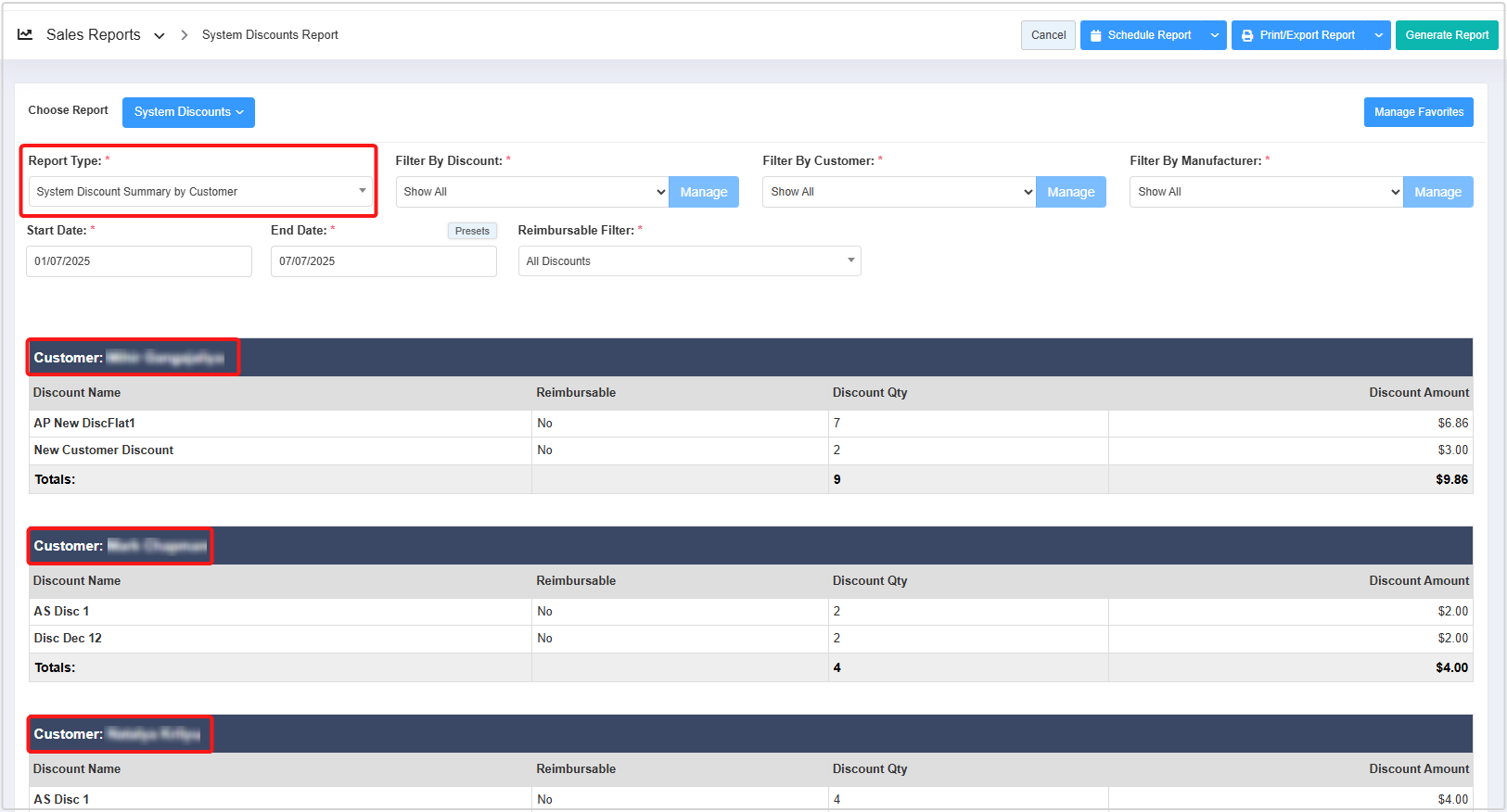Screen dimensions: 1507x812
Task: Open the System Discounts report chooser
Action: point(188,112)
